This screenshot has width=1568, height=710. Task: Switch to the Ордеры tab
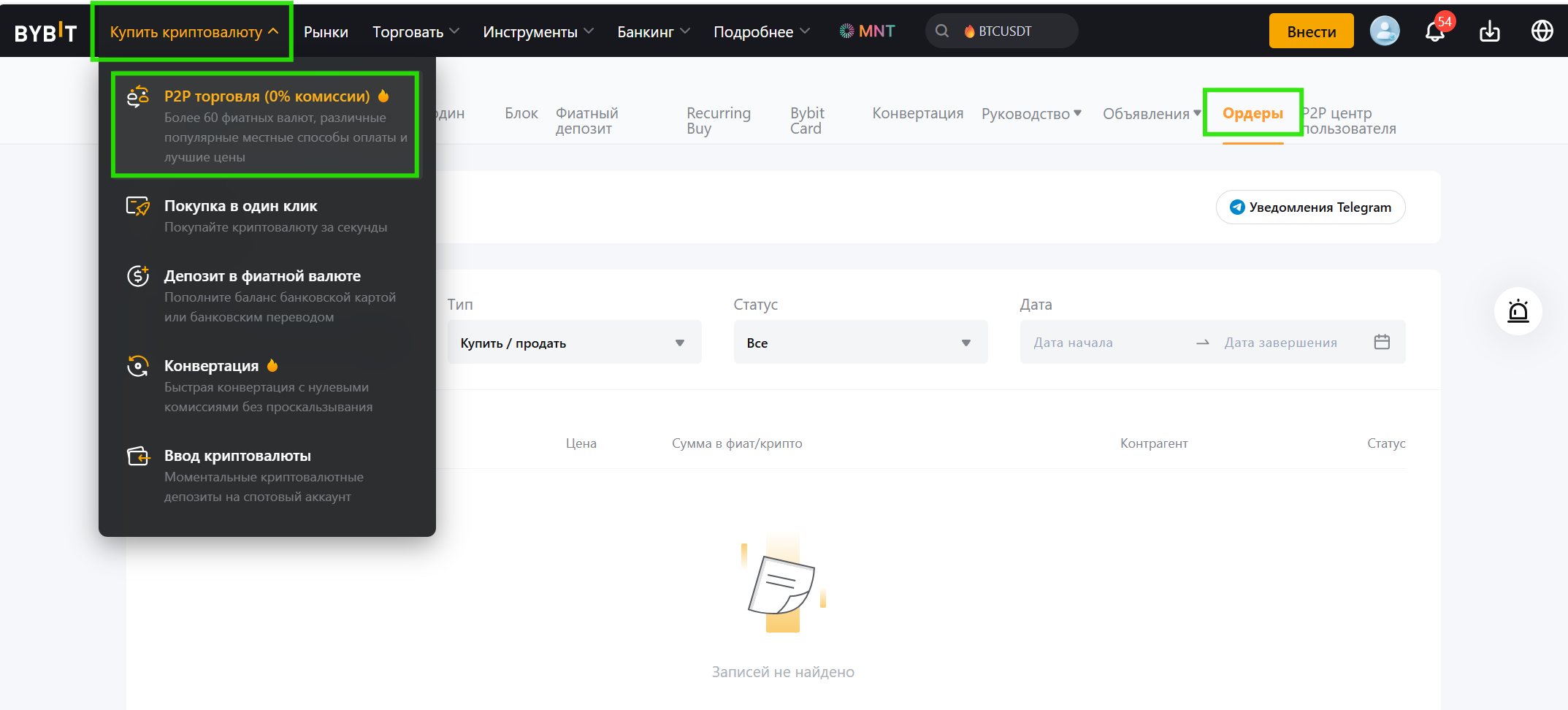pos(1253,113)
